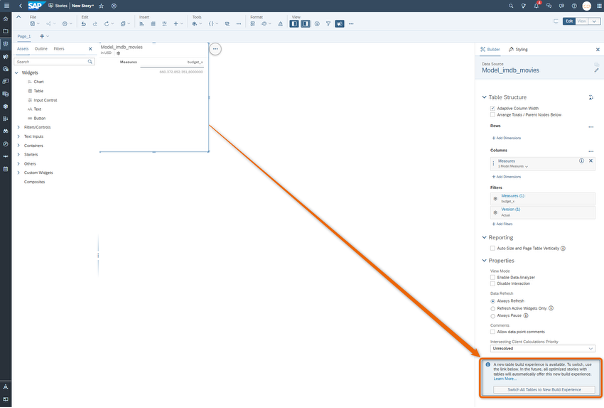Collapse the Reporting section
Screen dimensions: 604x408
(484, 237)
